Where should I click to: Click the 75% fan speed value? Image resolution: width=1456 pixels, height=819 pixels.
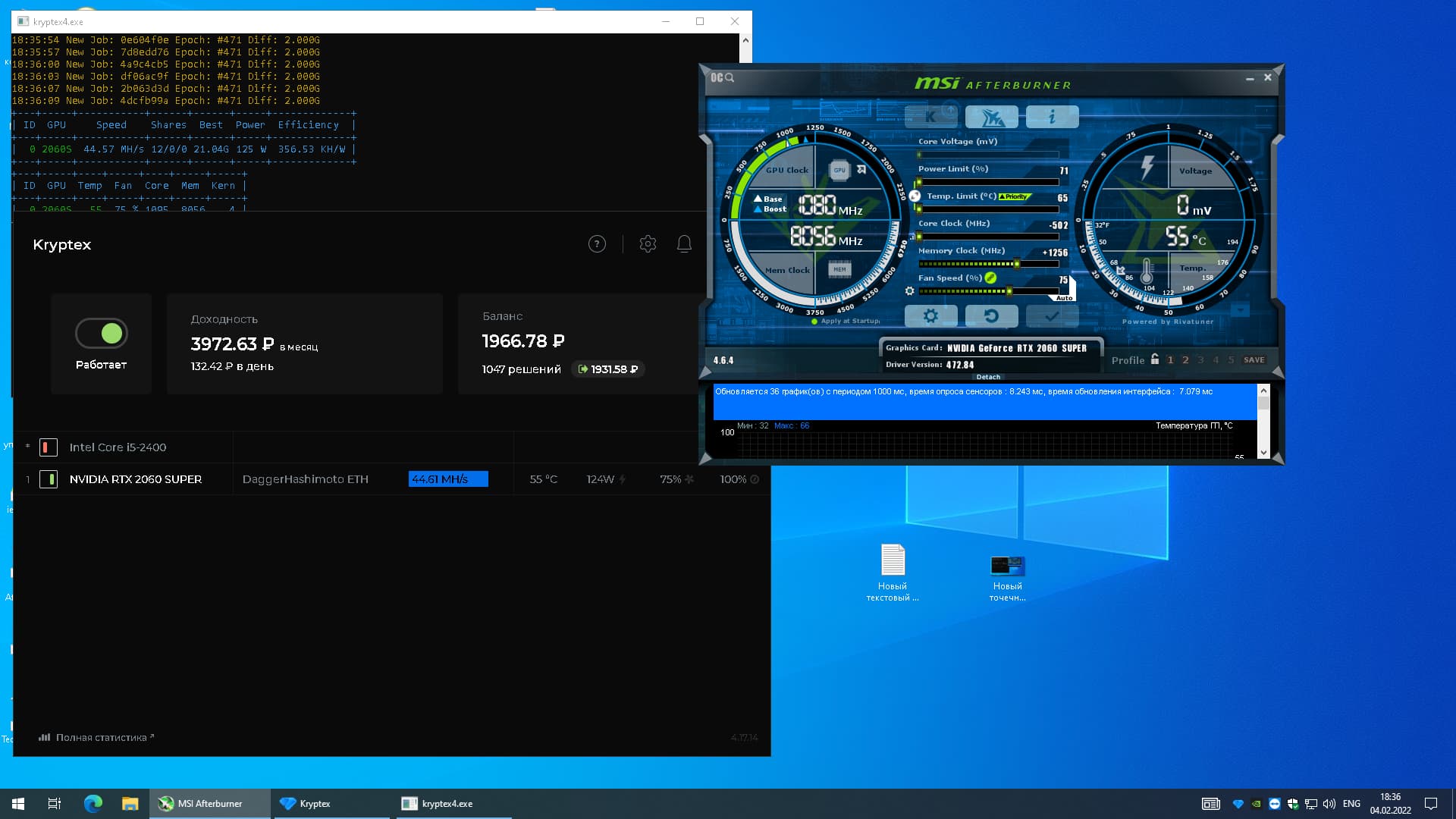pyautogui.click(x=670, y=479)
